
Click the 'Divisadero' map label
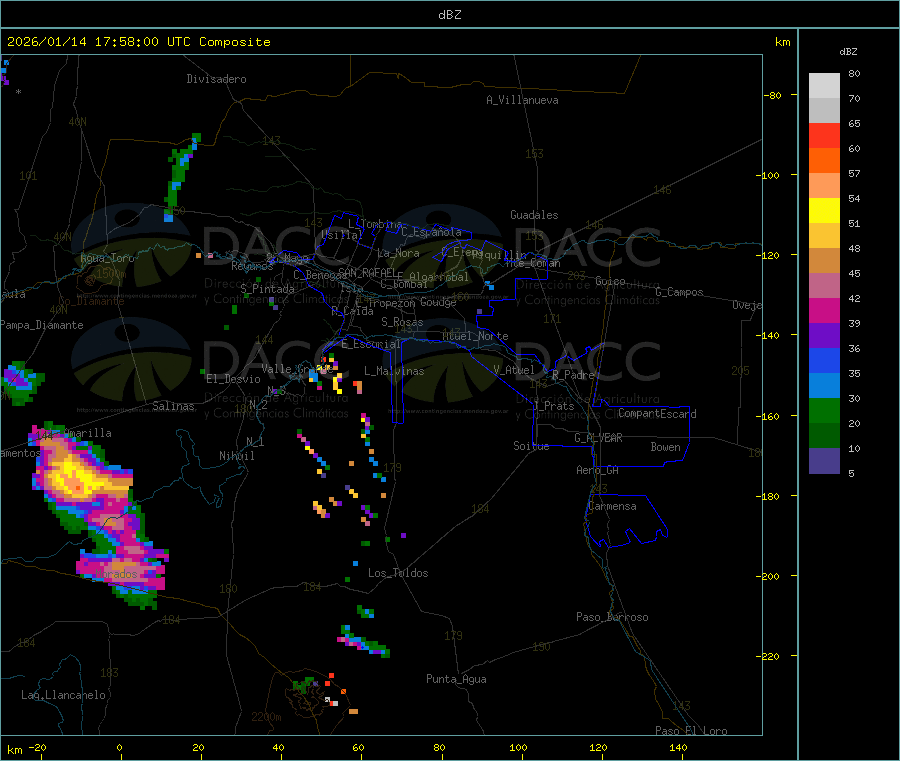[216, 79]
